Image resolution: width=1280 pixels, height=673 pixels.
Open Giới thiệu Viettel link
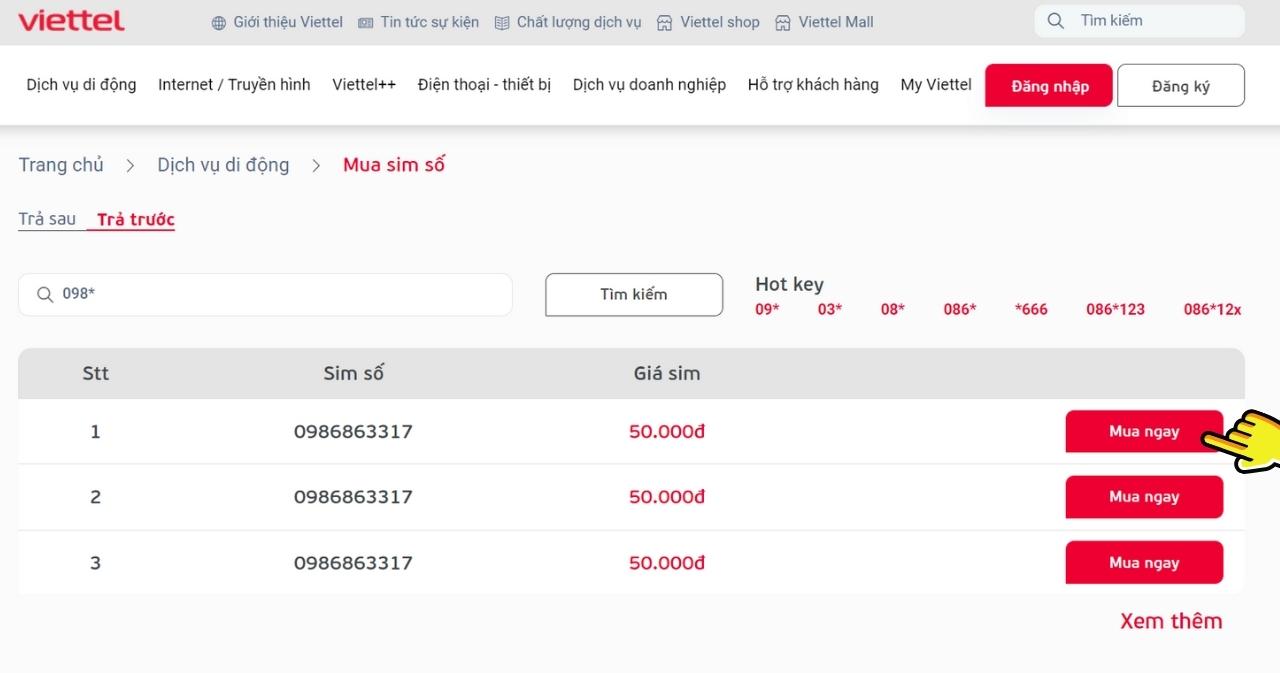coord(288,22)
